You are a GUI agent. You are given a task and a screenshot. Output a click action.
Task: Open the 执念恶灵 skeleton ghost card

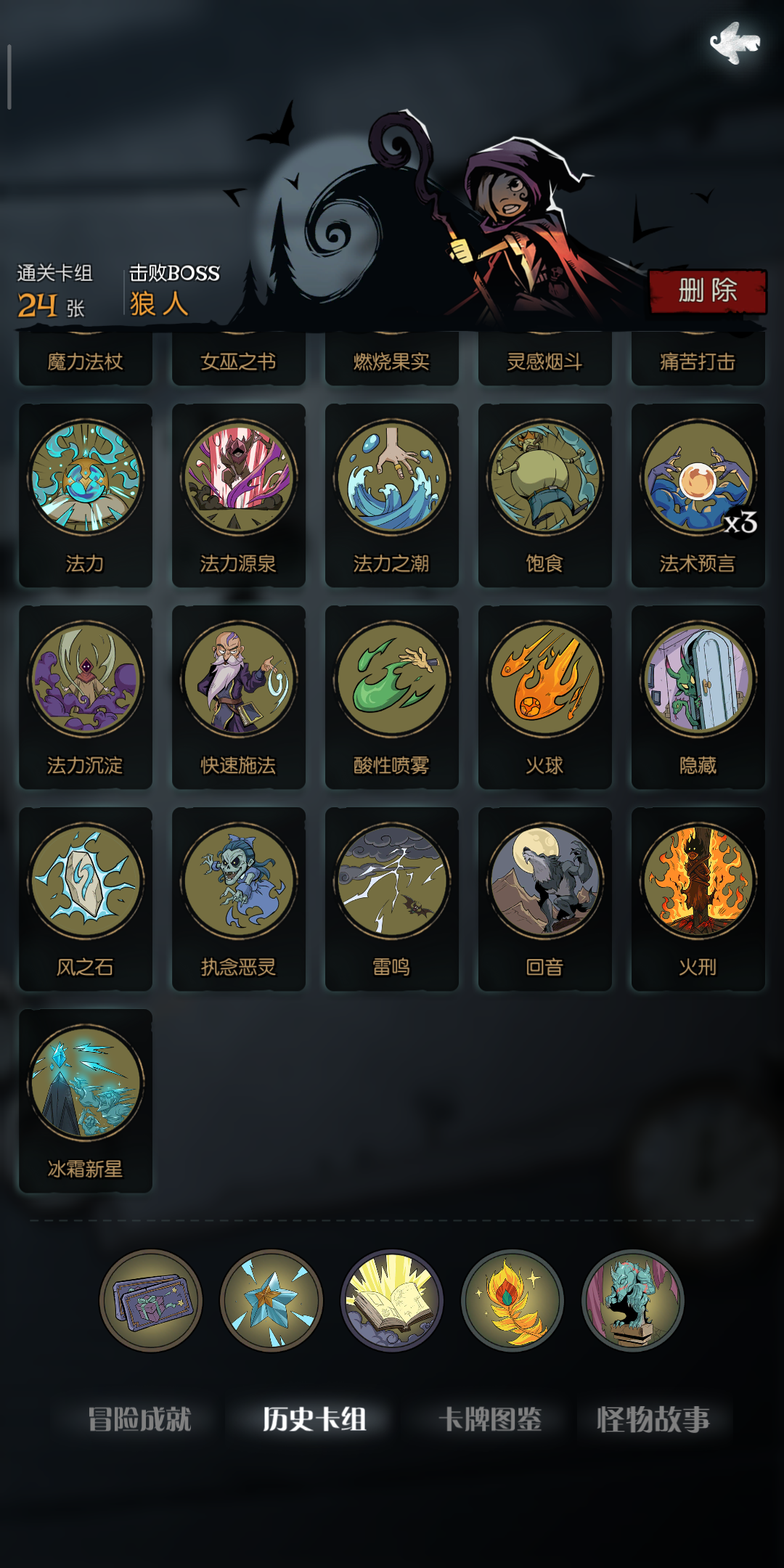(239, 899)
